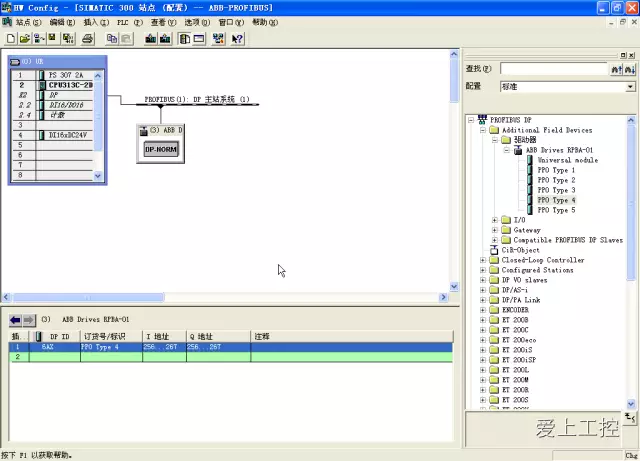This screenshot has height=461, width=640.
Task: Click the Copy toolbar icon
Action: tap(111, 39)
